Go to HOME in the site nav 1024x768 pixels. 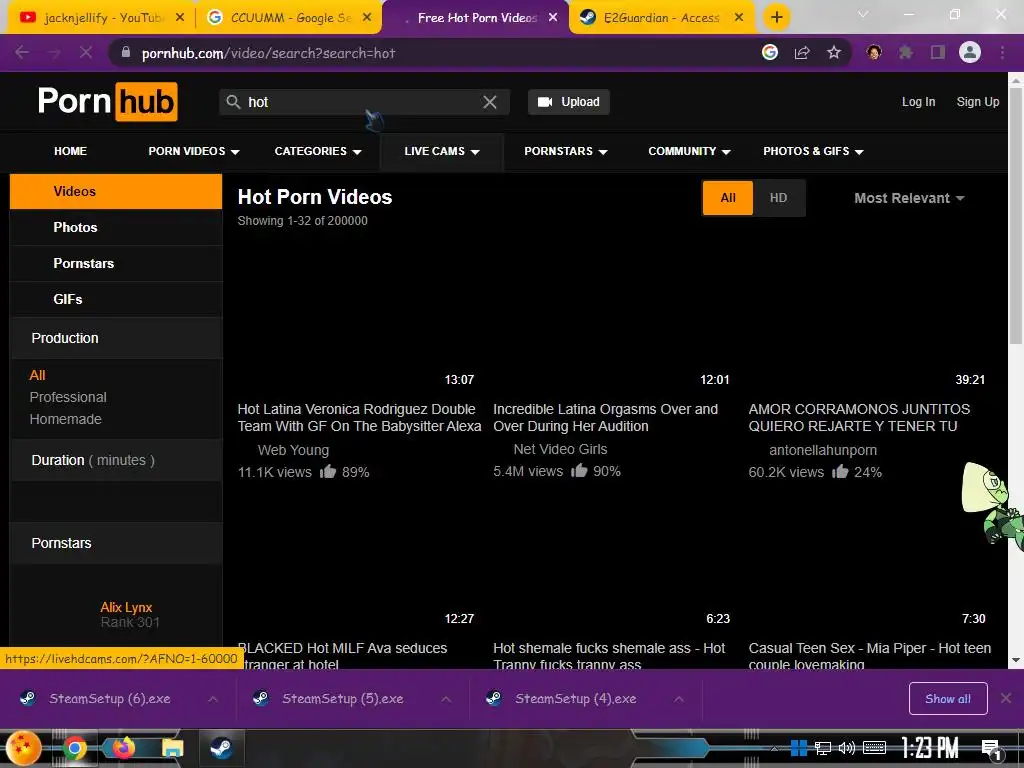tap(70, 151)
